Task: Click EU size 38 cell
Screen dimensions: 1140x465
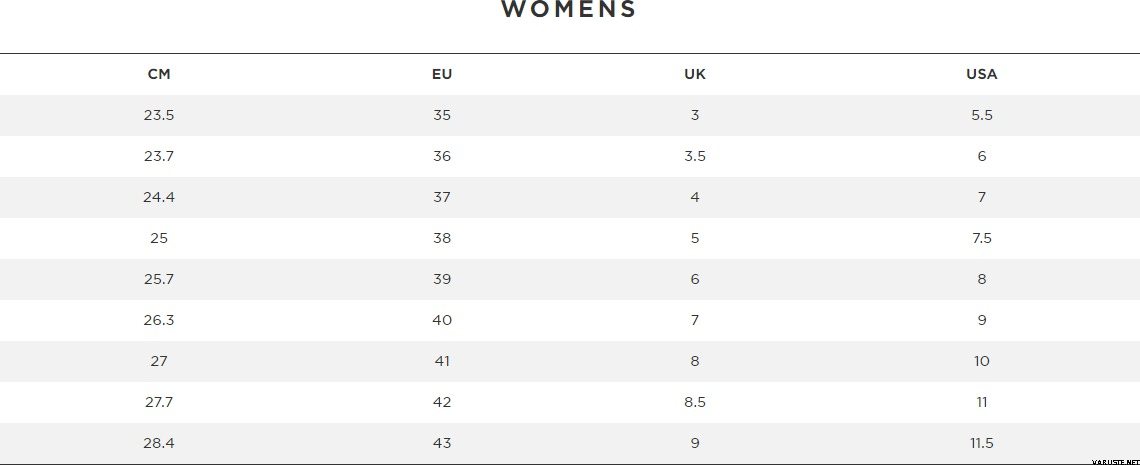Action: [x=441, y=238]
